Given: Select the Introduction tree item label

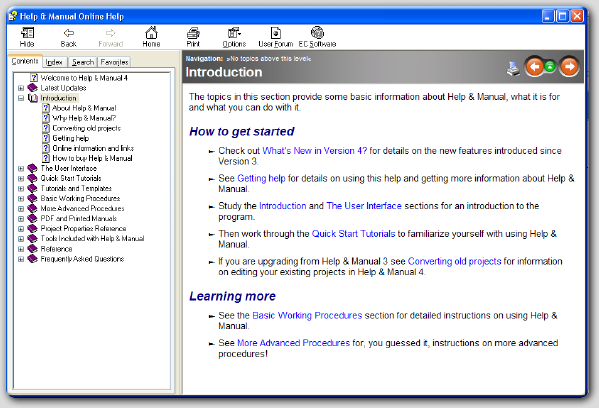Looking at the screenshot, I should click(x=58, y=98).
